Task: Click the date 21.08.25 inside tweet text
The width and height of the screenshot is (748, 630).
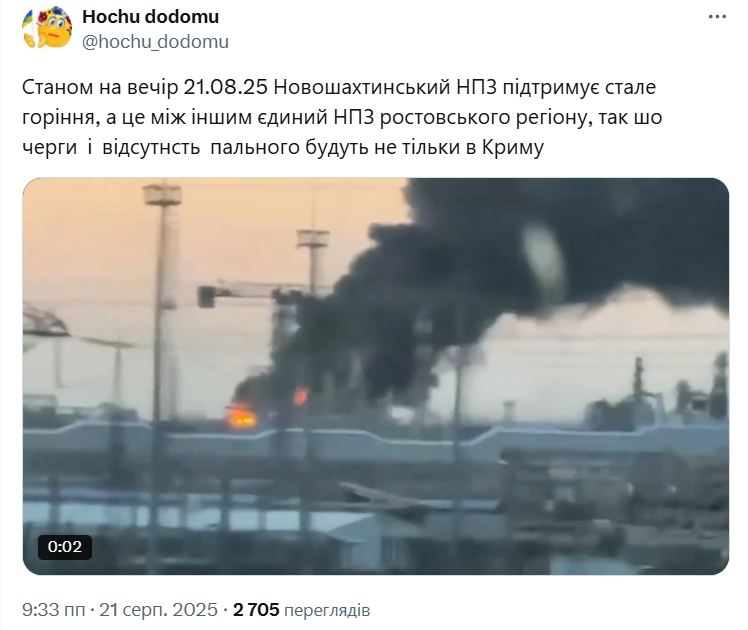Action: coord(225,87)
